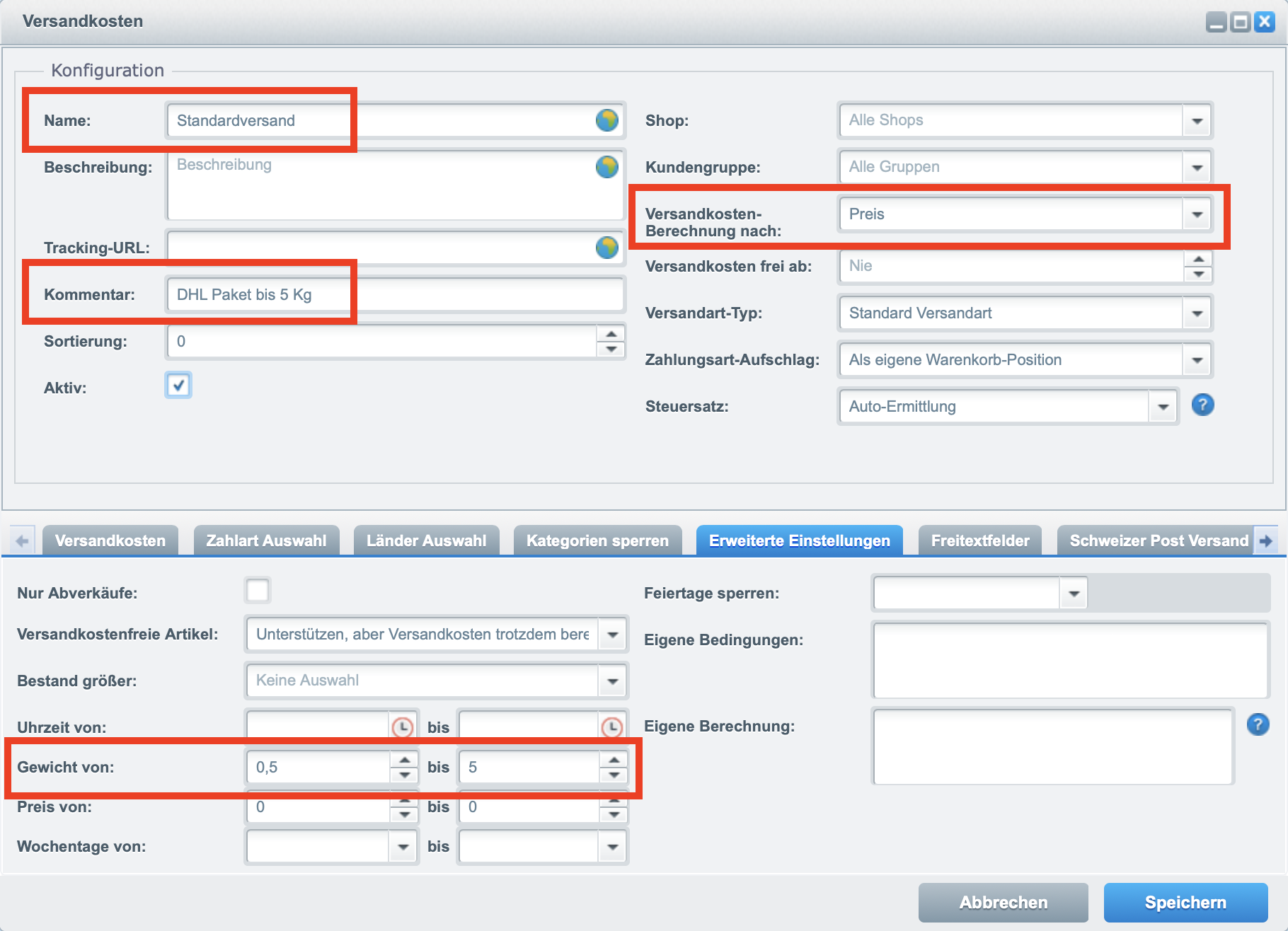Click the Uhrzeit bis time field
The width and height of the screenshot is (1288, 931).
click(x=529, y=727)
